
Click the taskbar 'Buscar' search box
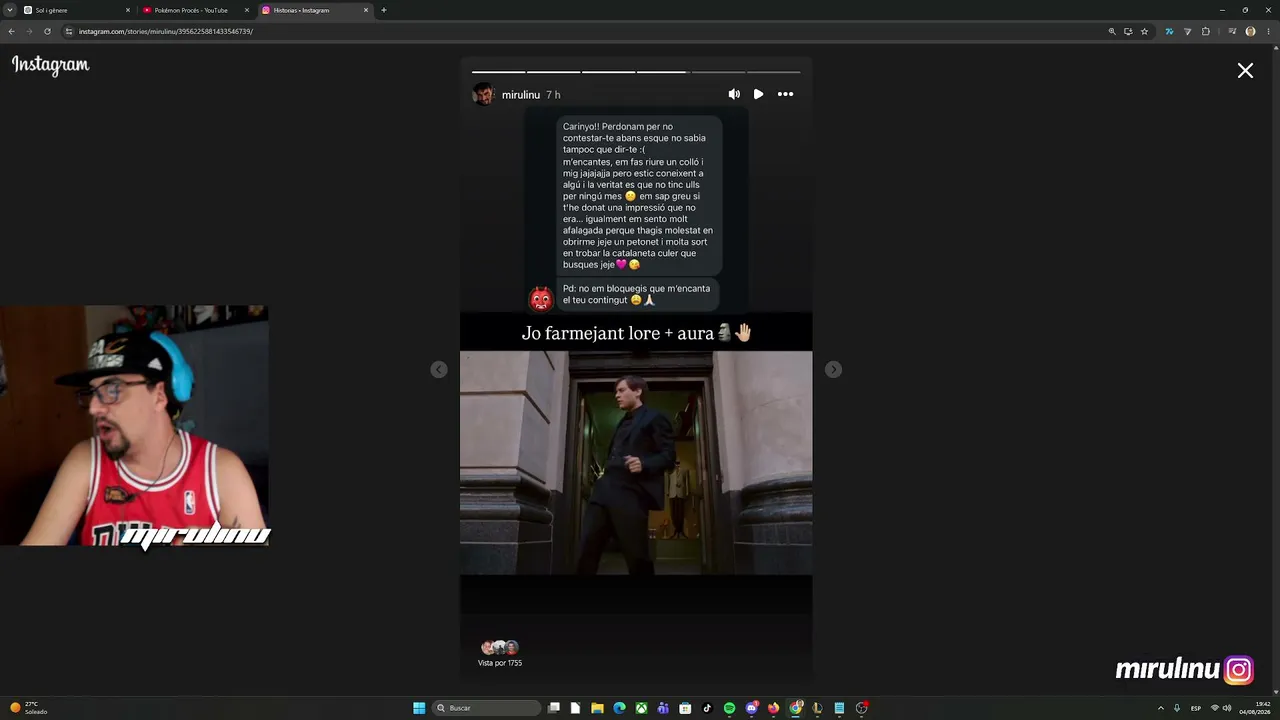click(x=487, y=708)
